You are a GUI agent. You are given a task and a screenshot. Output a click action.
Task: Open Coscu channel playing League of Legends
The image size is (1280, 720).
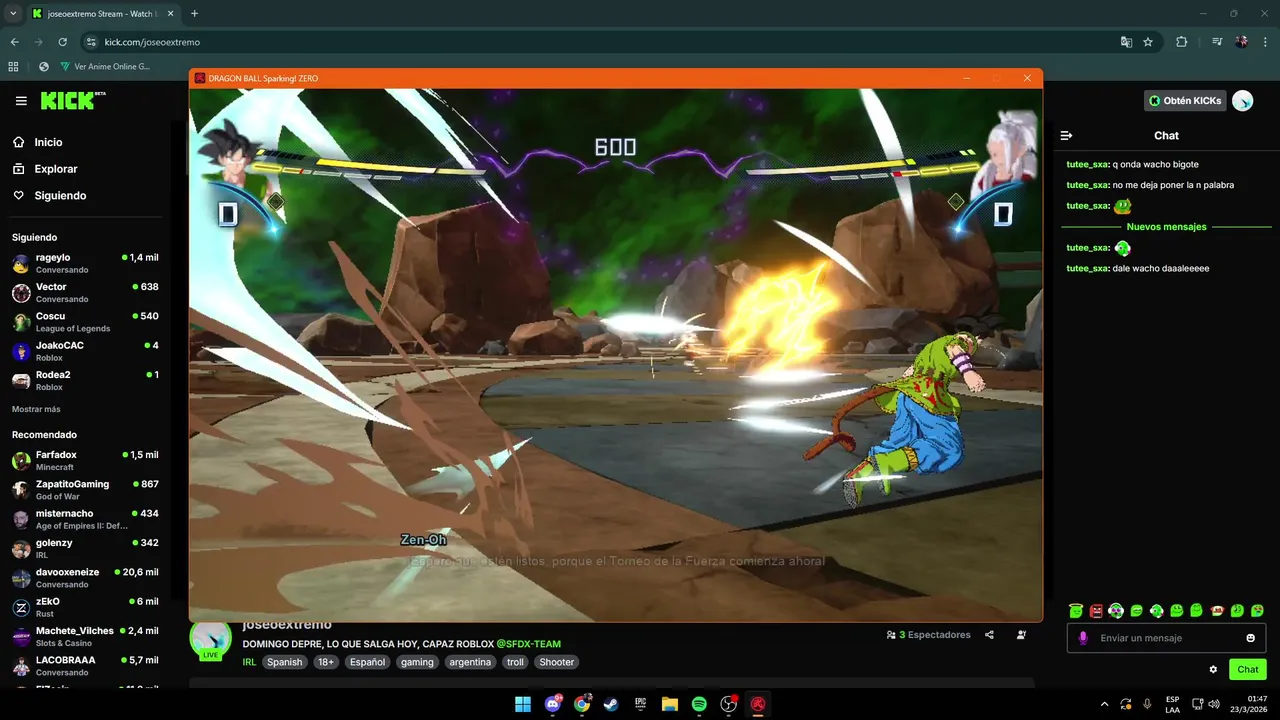pos(85,322)
